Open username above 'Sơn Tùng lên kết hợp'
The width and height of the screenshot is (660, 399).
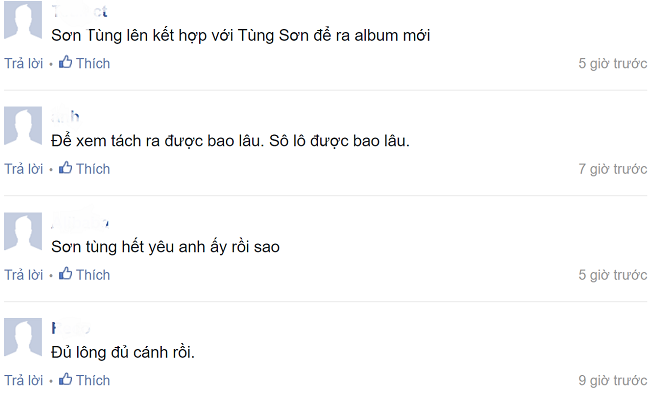pos(79,11)
